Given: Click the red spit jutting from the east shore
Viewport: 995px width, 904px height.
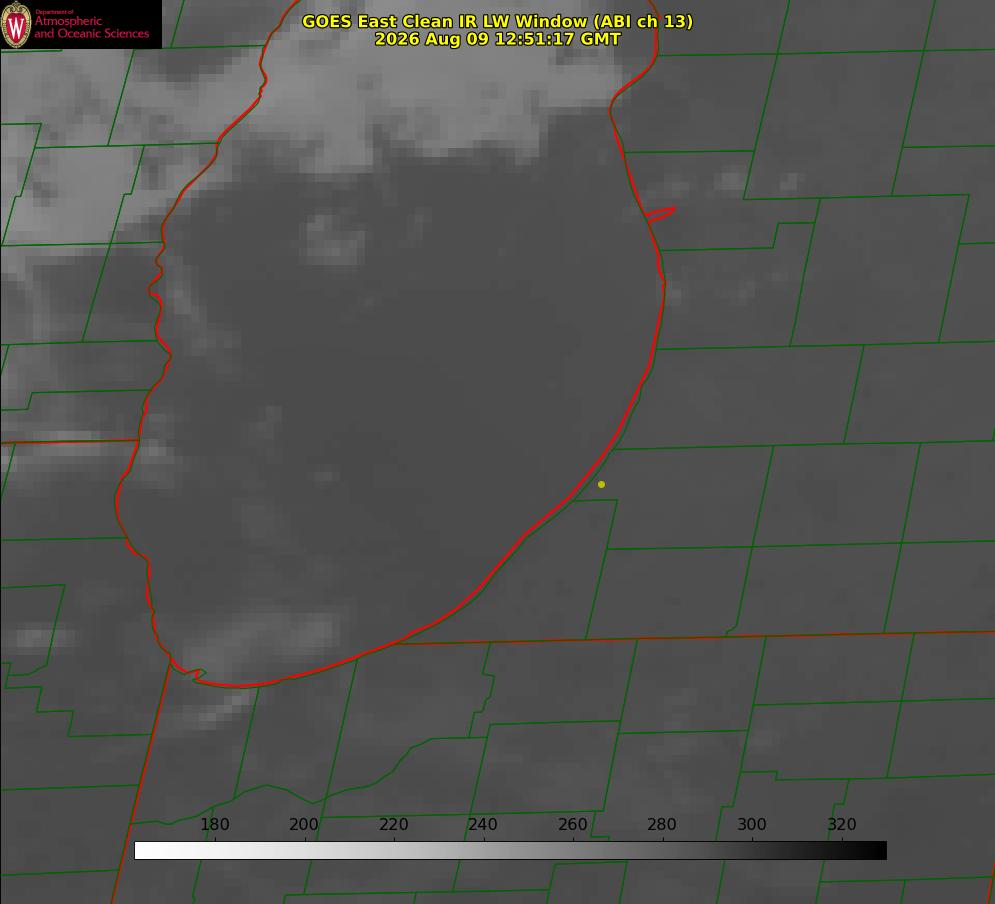Looking at the screenshot, I should (661, 214).
